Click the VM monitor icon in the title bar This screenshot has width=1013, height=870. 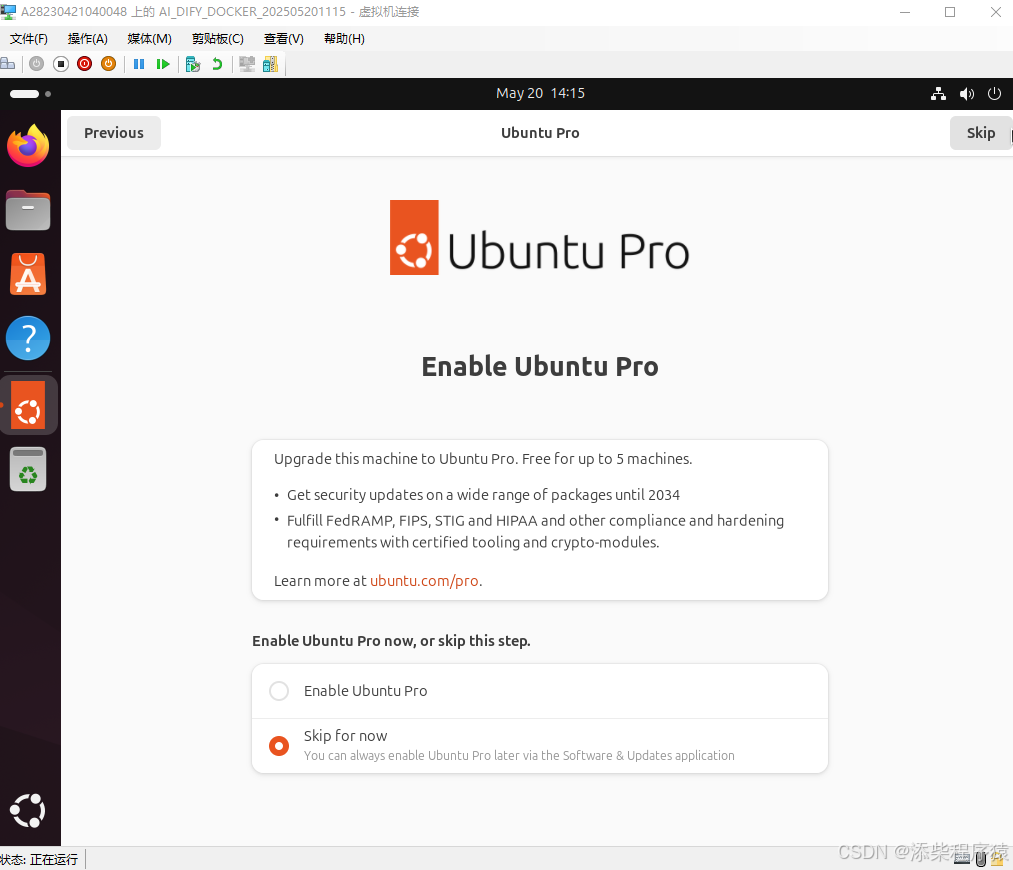(8, 12)
